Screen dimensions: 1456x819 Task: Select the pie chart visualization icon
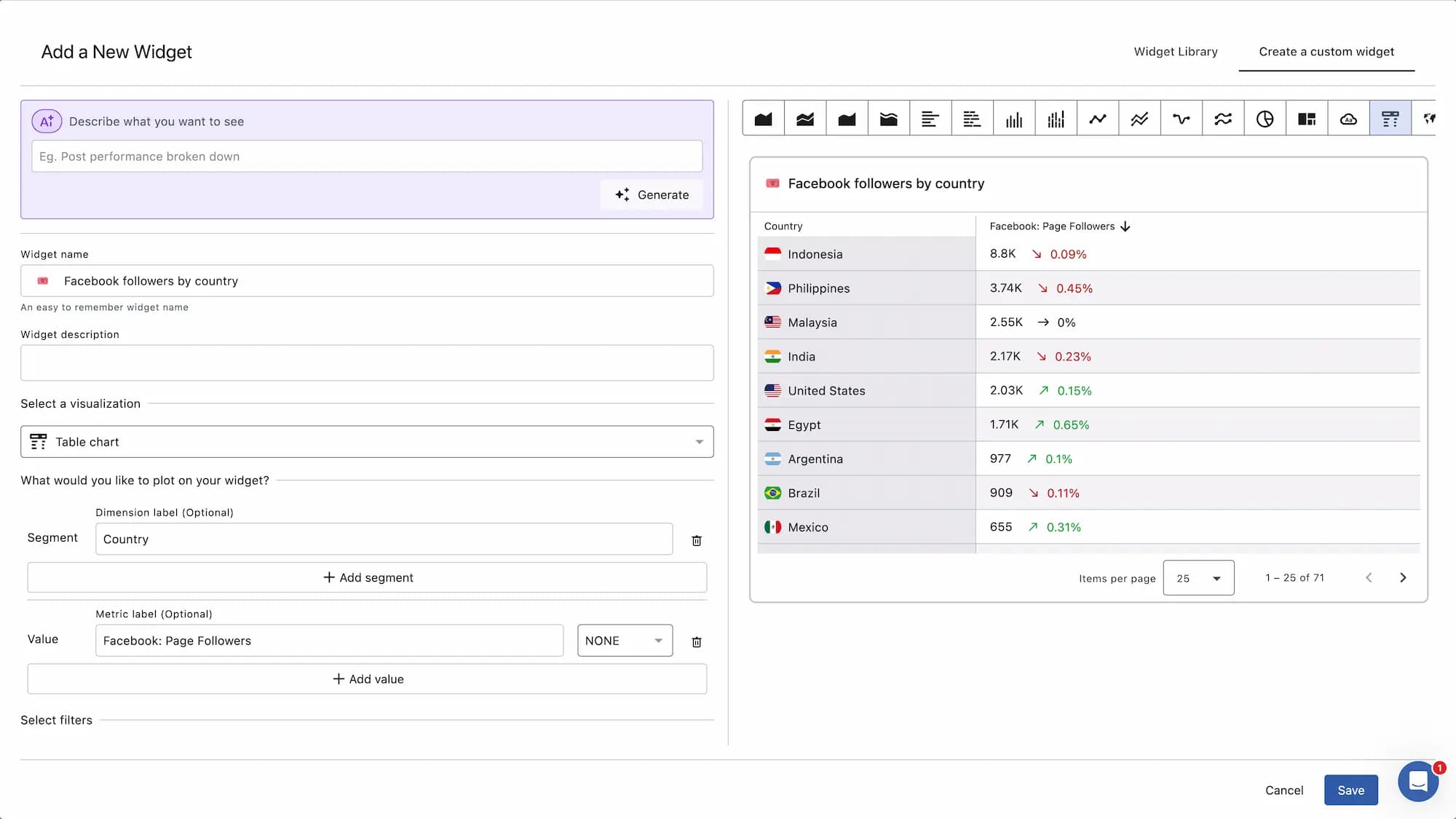tap(1265, 117)
